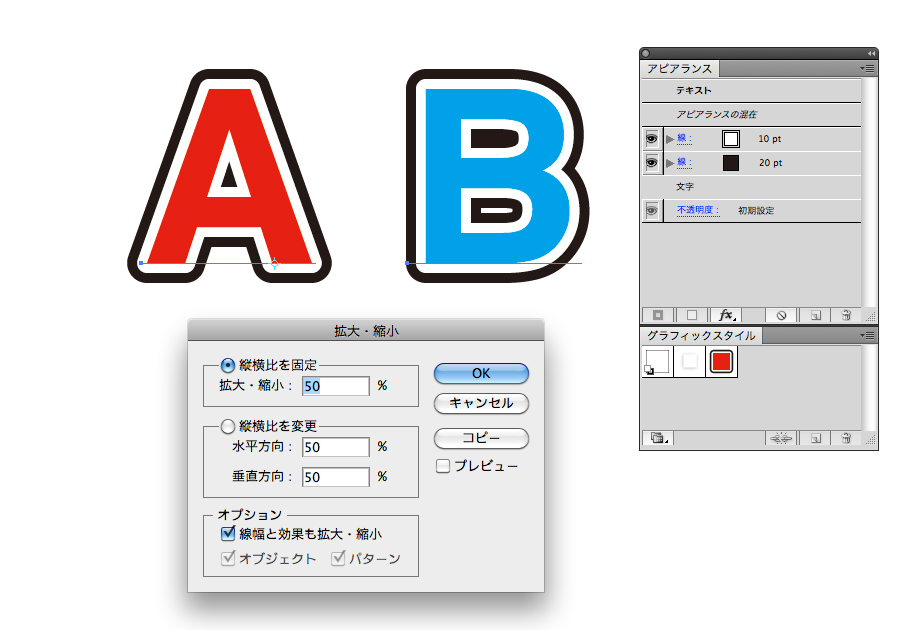The image size is (917, 630).
Task: Click Duplicate Selected Item icon in Appearance panel
Action: 816,314
